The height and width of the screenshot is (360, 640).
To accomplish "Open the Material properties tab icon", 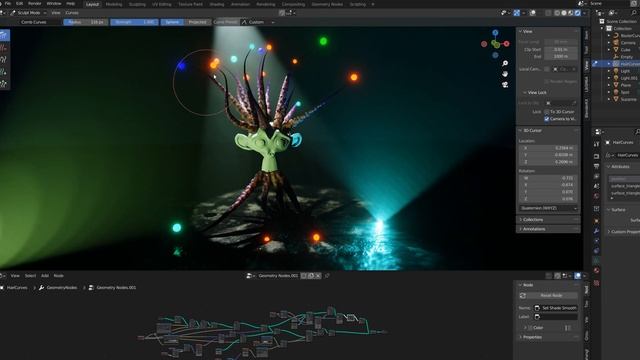I will pos(596,270).
